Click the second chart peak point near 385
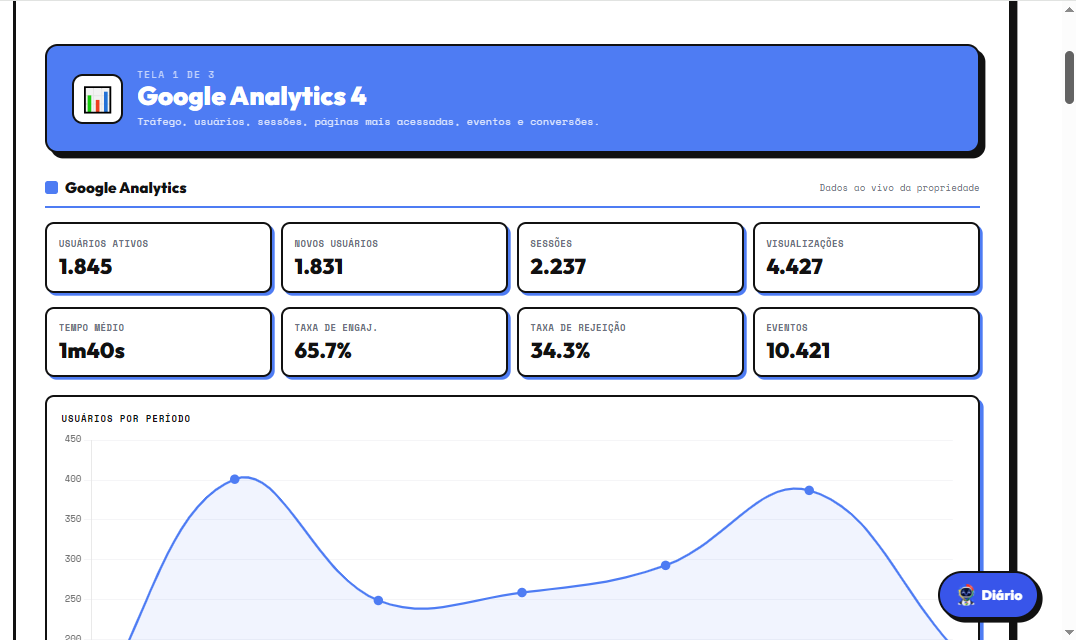This screenshot has width=1076, height=640. coord(809,490)
